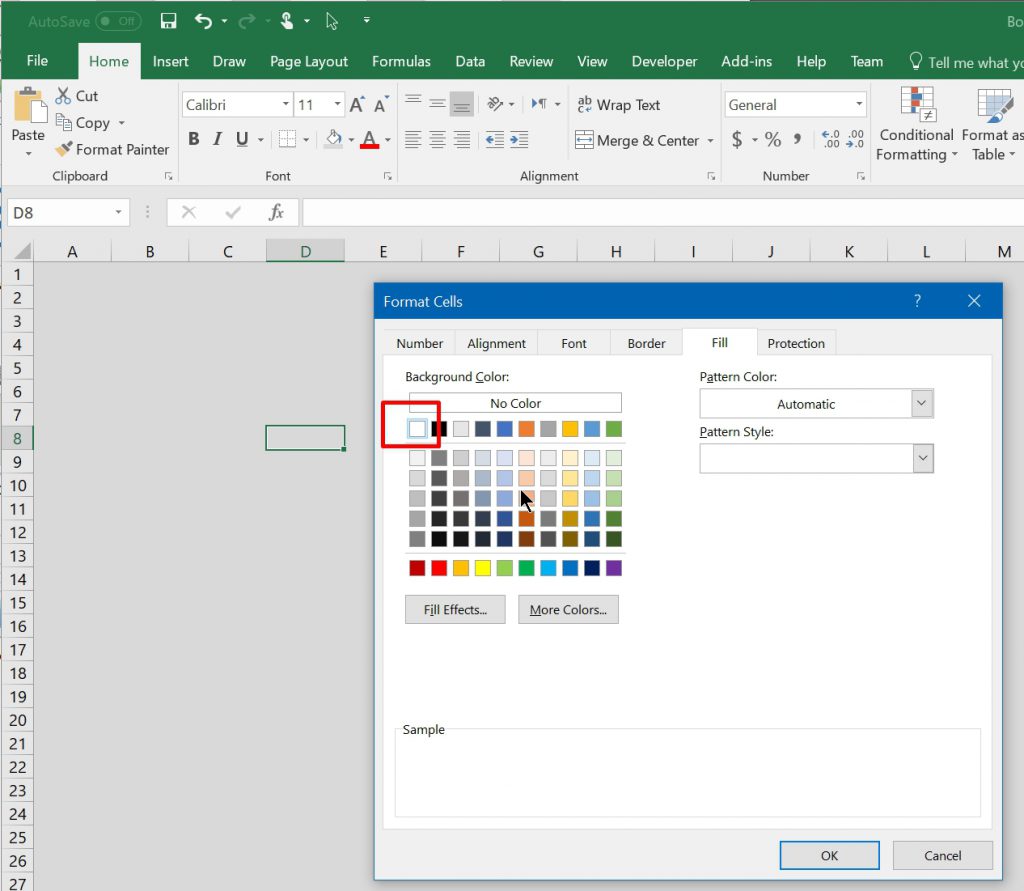This screenshot has height=891, width=1024.
Task: Toggle Bottom Align in Alignment group
Action: pyautogui.click(x=462, y=104)
